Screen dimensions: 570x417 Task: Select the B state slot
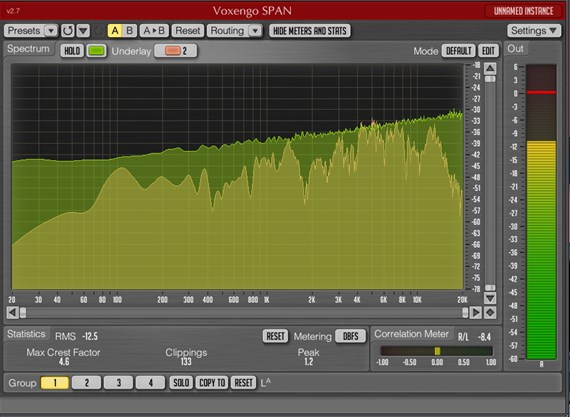pos(130,31)
